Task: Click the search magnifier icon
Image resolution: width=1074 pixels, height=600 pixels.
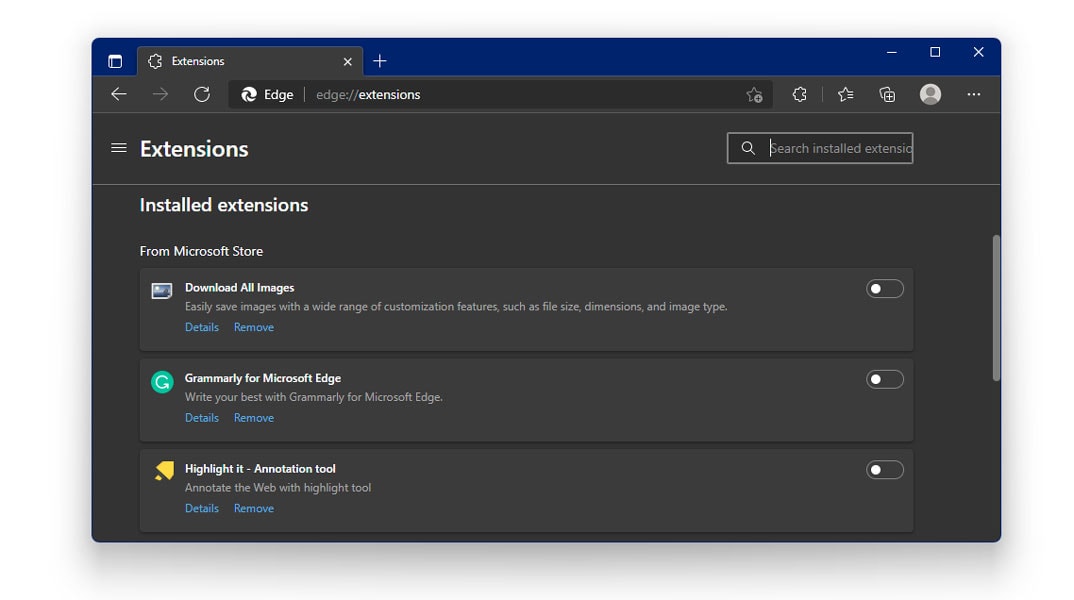Action: point(748,148)
